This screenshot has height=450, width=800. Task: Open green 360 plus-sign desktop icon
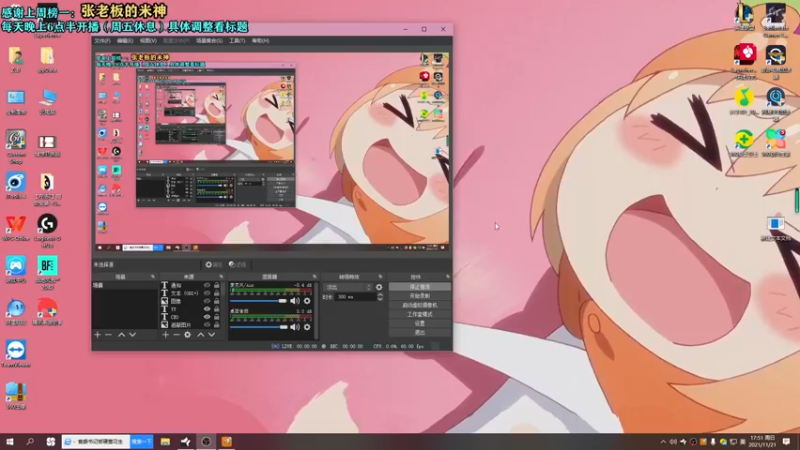click(744, 143)
